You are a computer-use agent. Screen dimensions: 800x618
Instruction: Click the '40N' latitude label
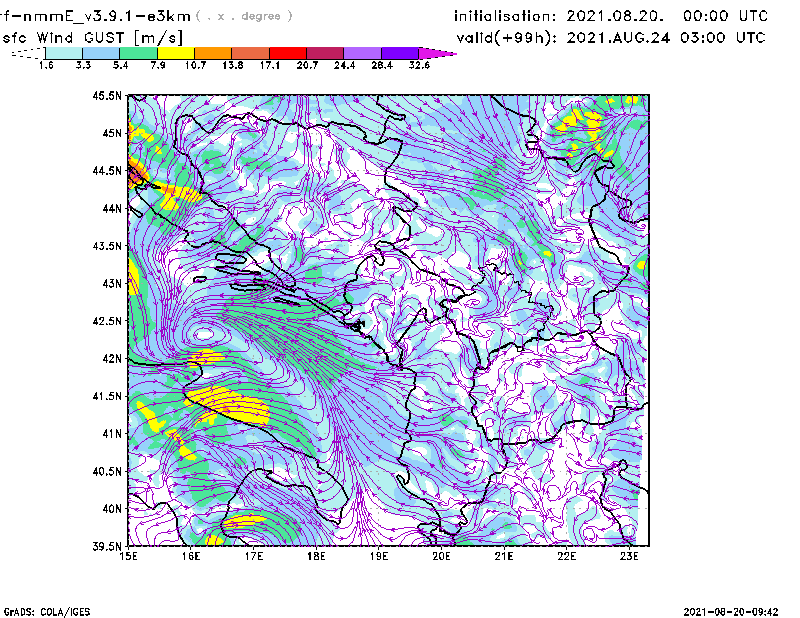click(112, 509)
